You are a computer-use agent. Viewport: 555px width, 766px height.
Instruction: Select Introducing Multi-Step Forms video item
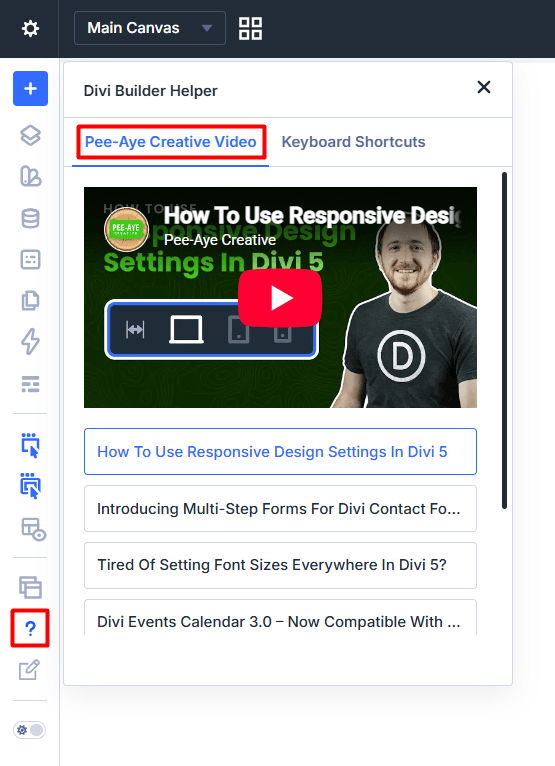point(280,509)
